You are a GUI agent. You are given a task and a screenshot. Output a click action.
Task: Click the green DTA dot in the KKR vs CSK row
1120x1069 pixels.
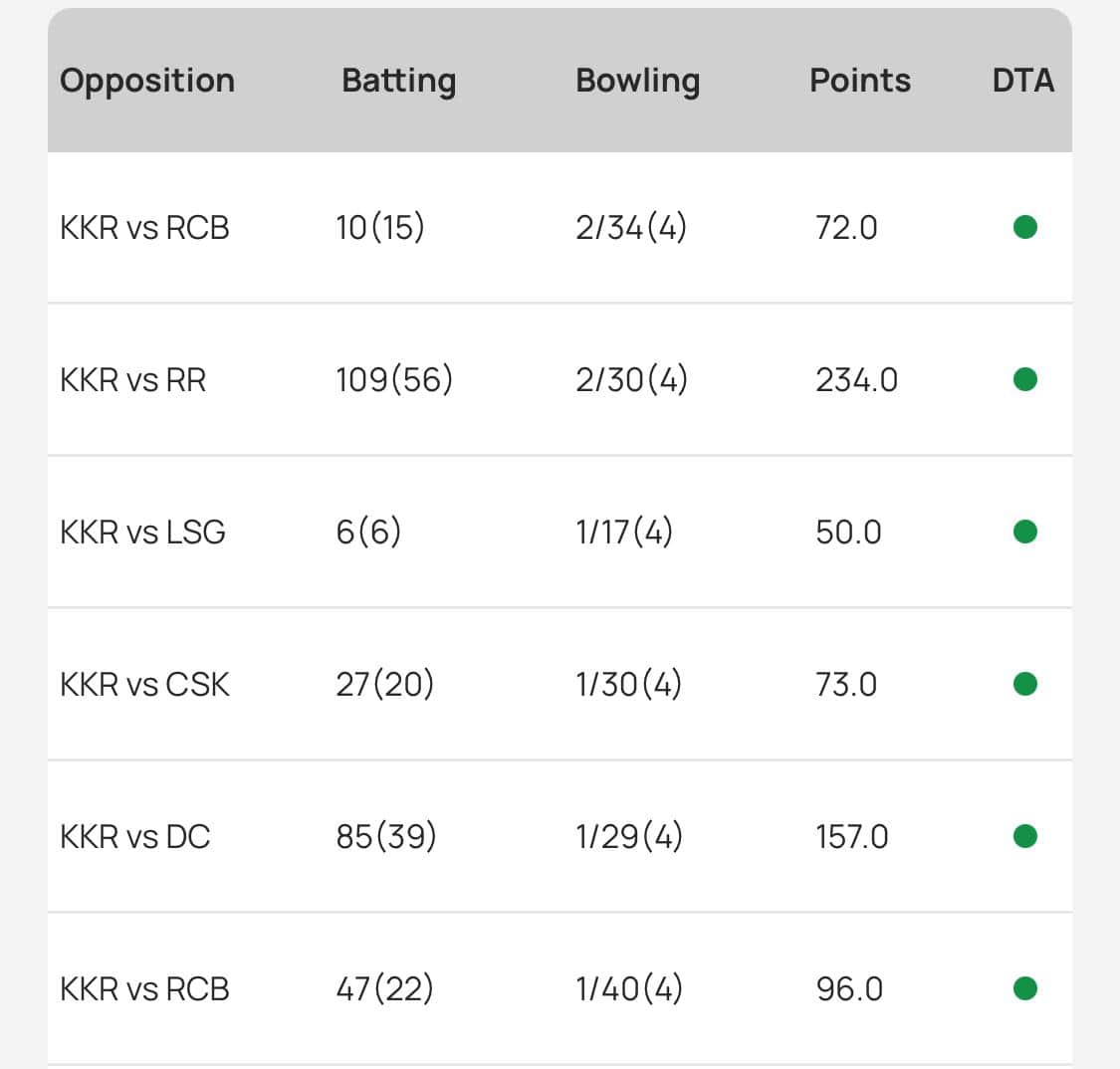click(x=1024, y=684)
